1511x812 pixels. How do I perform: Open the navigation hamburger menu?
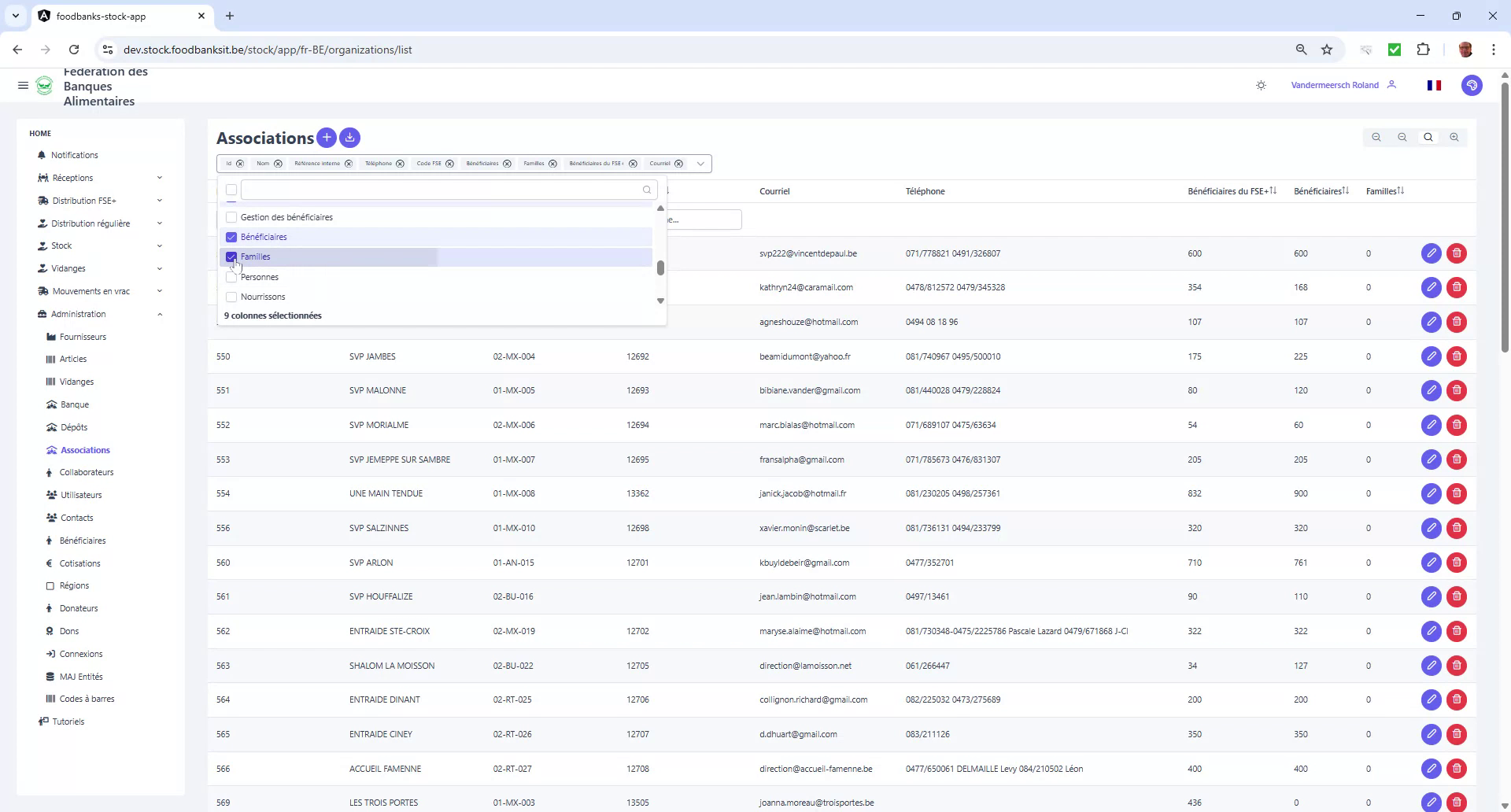coord(23,85)
